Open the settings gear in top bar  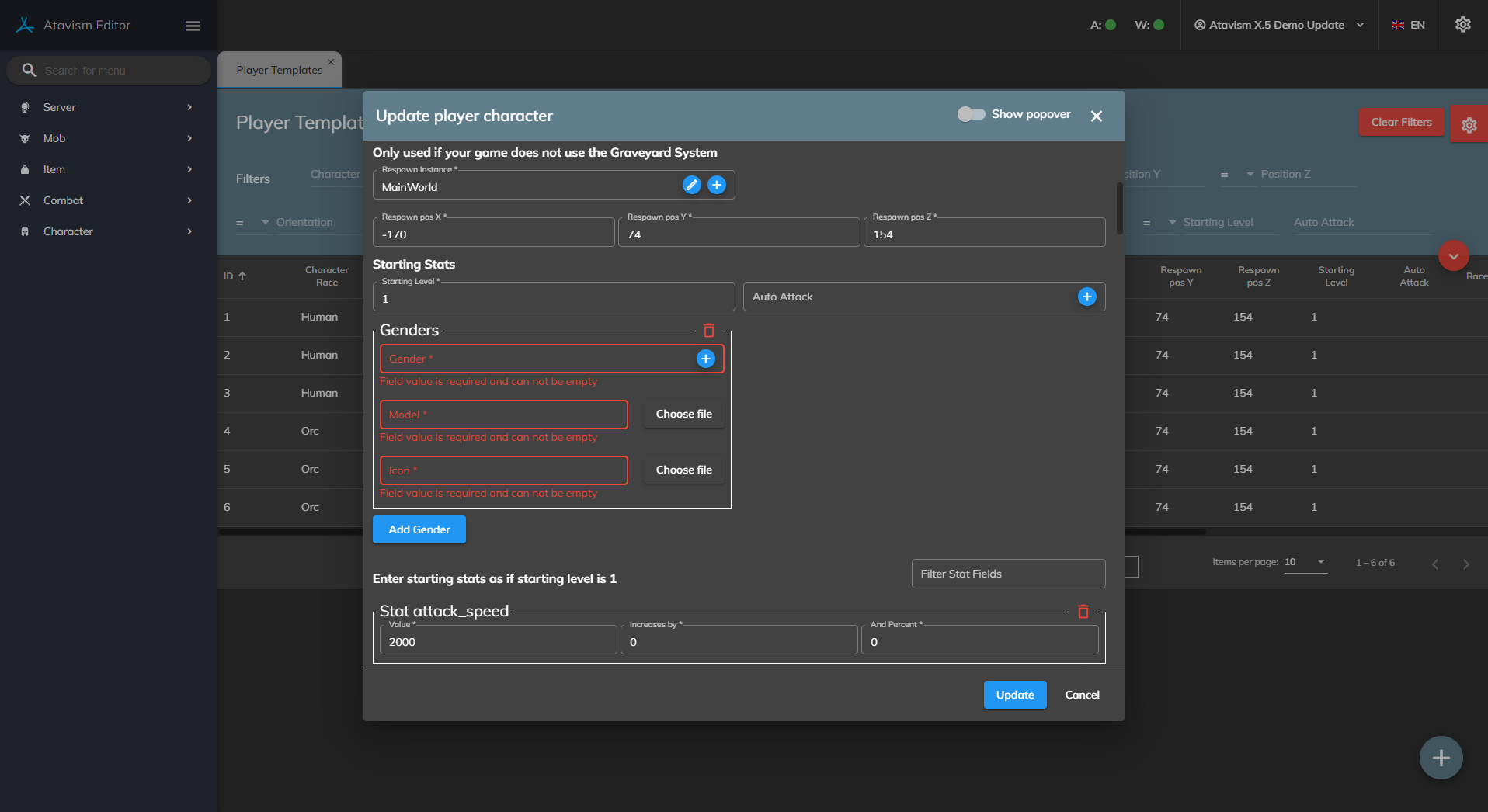coord(1462,25)
